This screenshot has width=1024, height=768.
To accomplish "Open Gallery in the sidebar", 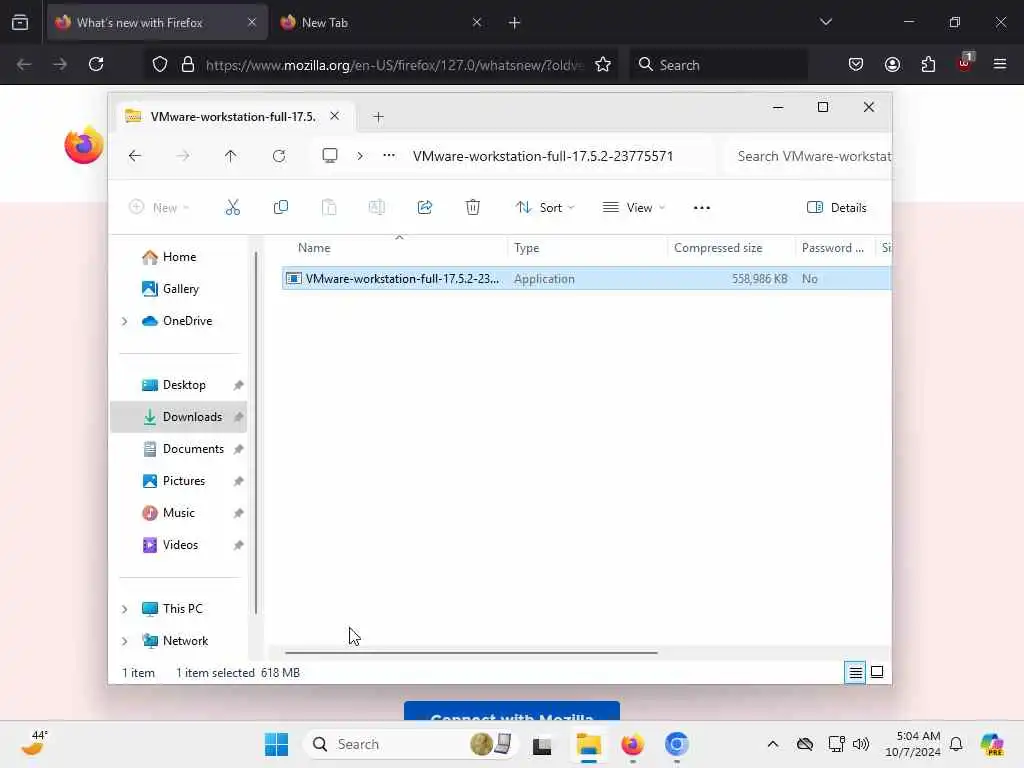I will [180, 289].
